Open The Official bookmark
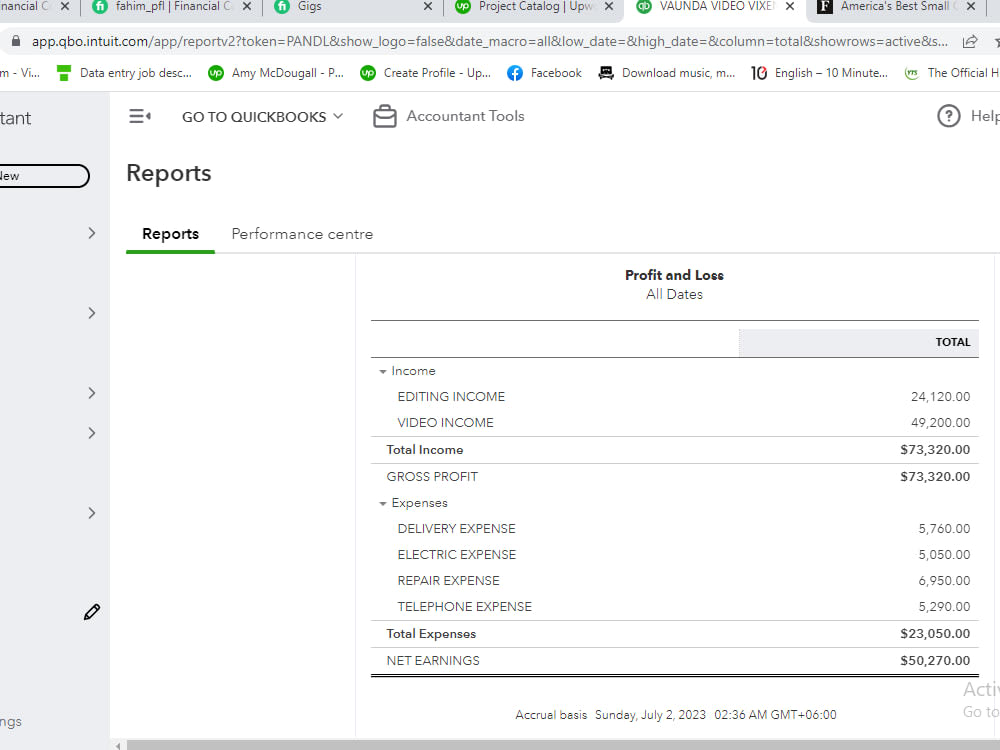This screenshot has width=1000, height=750. [x=952, y=73]
